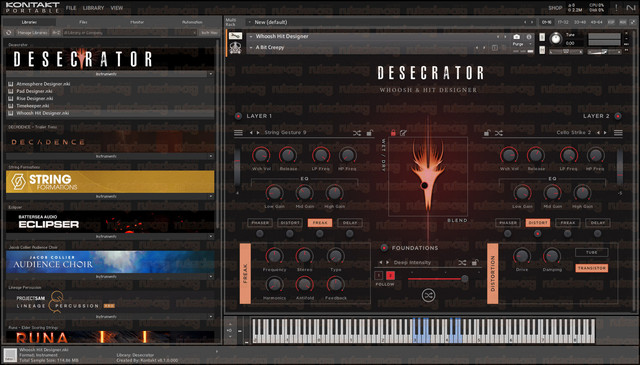Click the Manage Libraries button
This screenshot has width=640, height=365.
click(x=32, y=33)
